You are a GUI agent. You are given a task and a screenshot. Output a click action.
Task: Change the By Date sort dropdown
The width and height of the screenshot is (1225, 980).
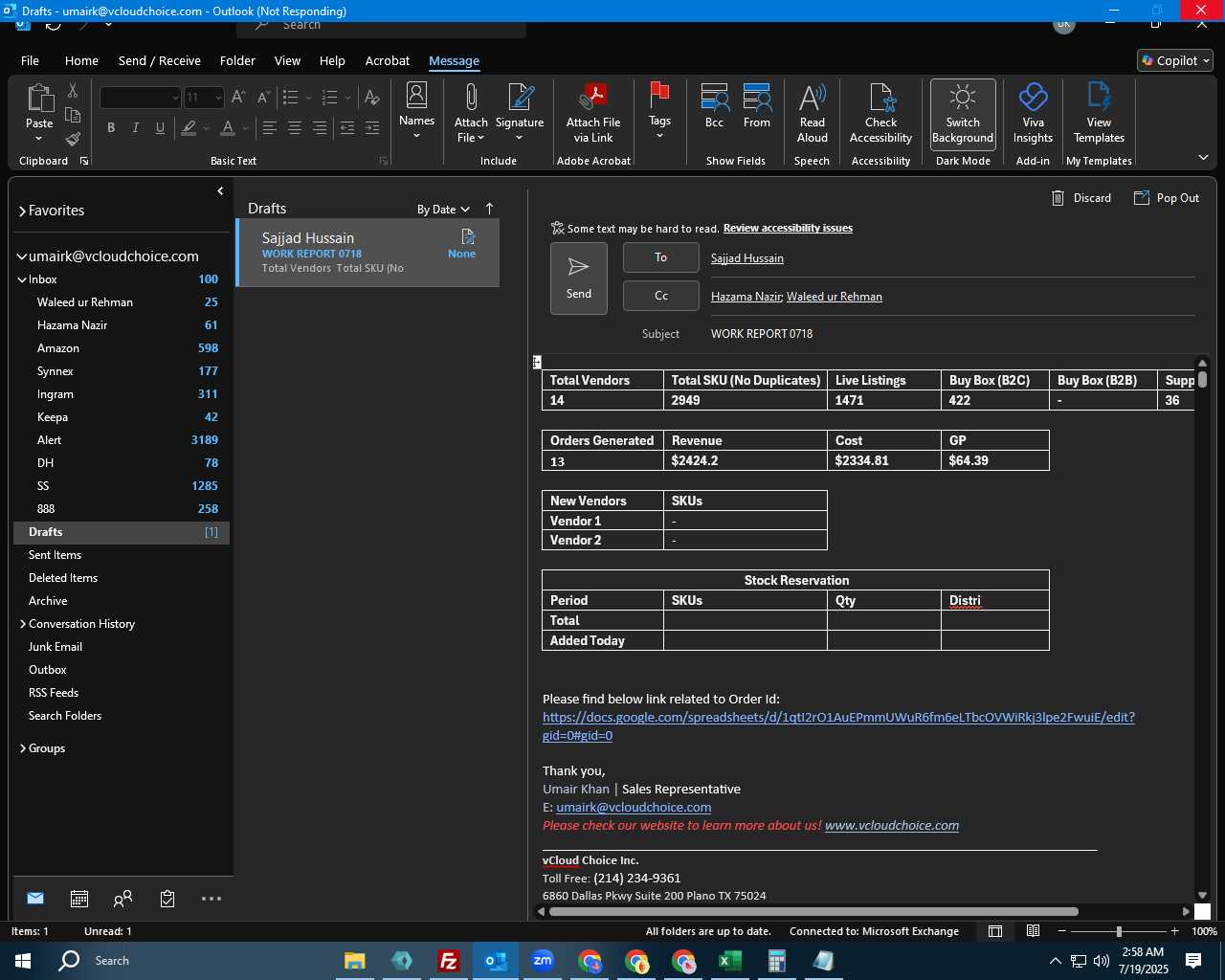pos(443,210)
